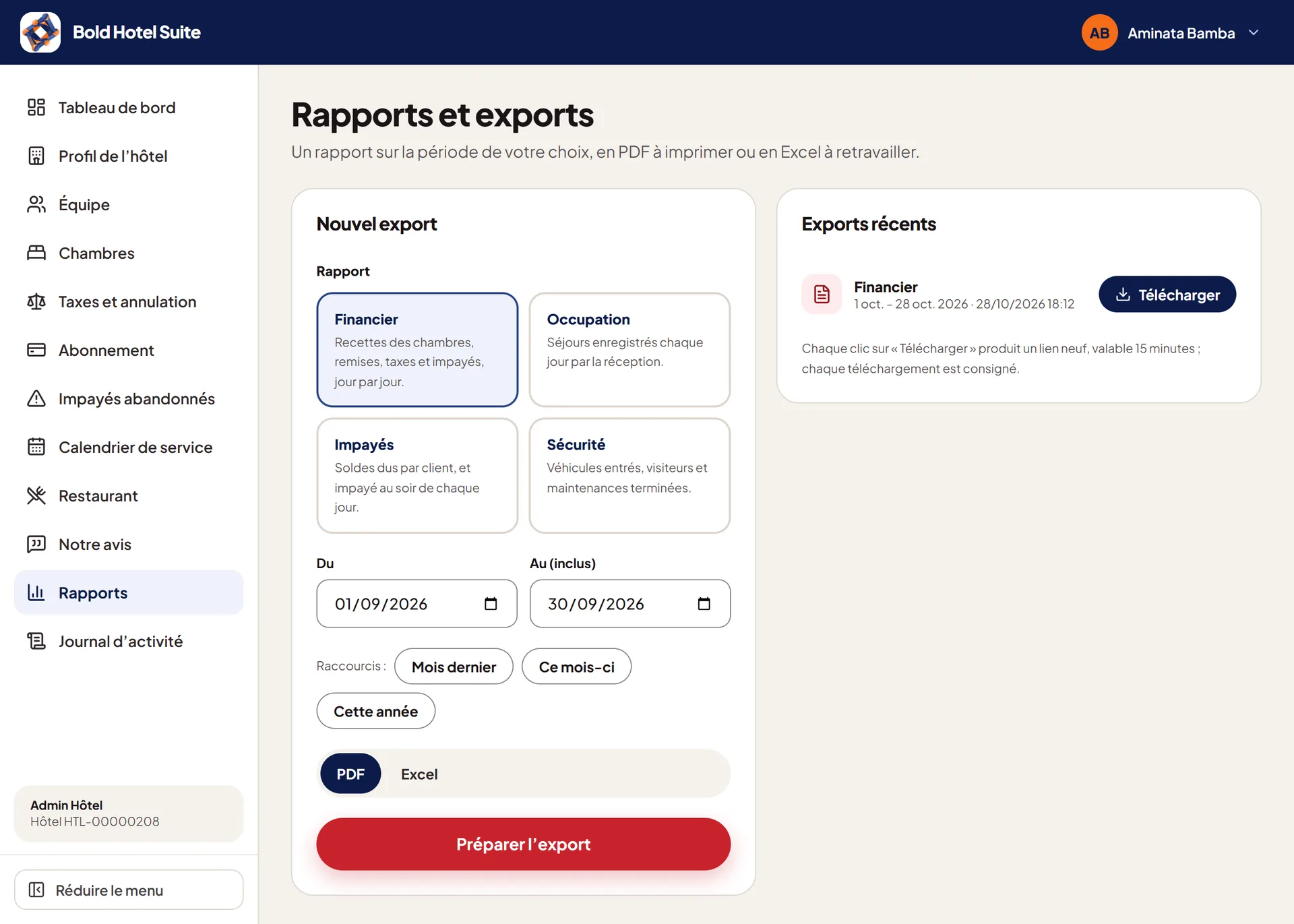Screen dimensions: 1294x924
Task: Click the Bold Hotel Suite logo icon
Action: point(40,32)
